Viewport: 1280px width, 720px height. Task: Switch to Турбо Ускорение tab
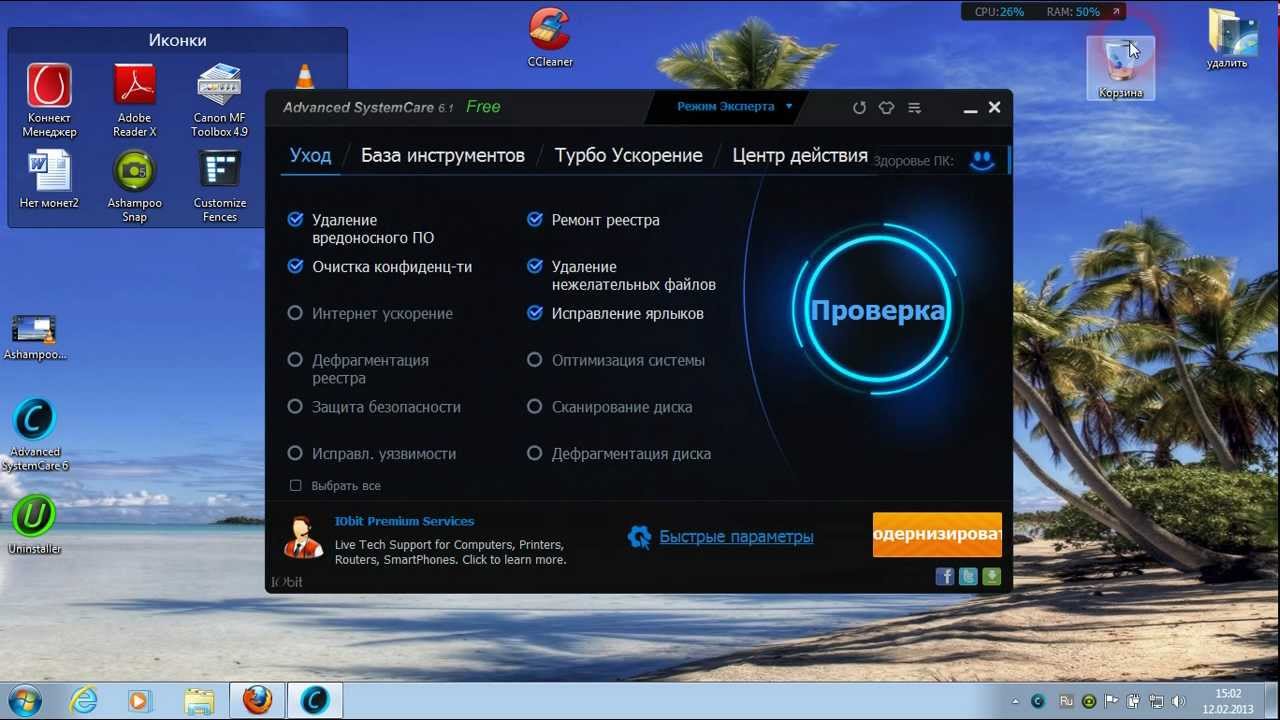click(629, 155)
